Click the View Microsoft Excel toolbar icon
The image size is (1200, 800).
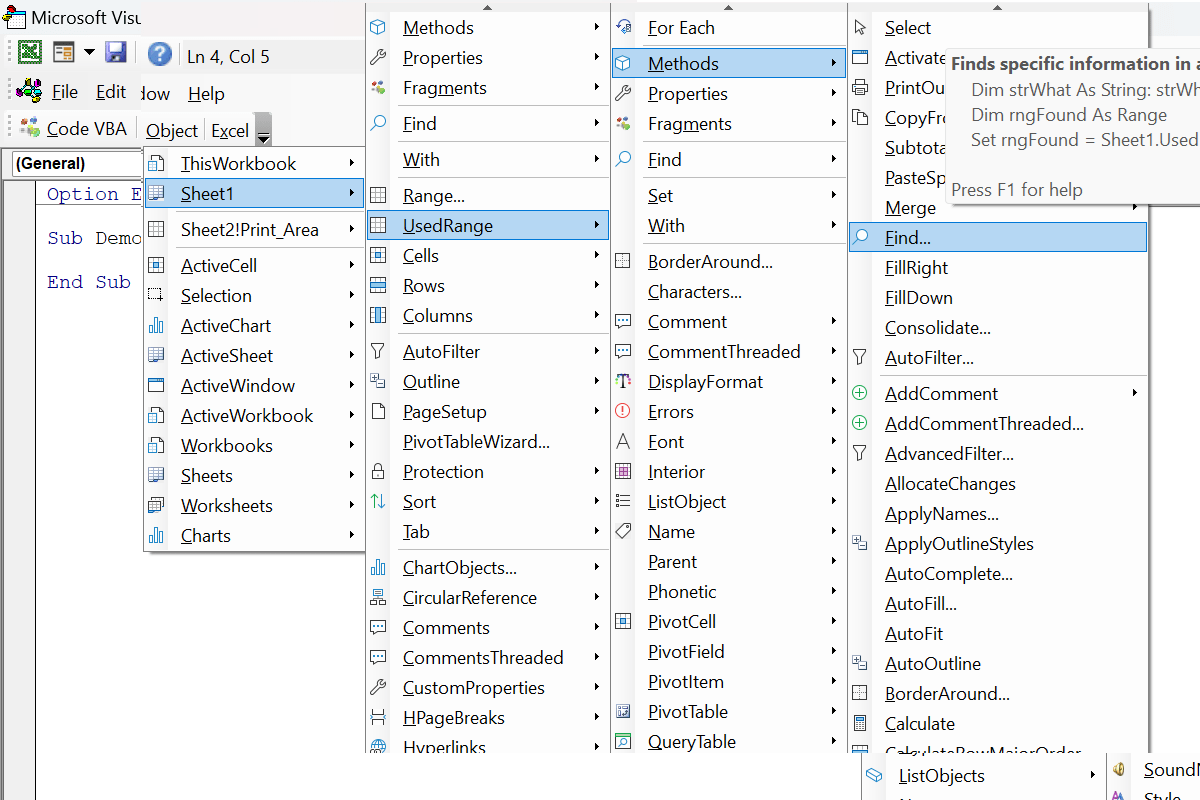tap(30, 53)
